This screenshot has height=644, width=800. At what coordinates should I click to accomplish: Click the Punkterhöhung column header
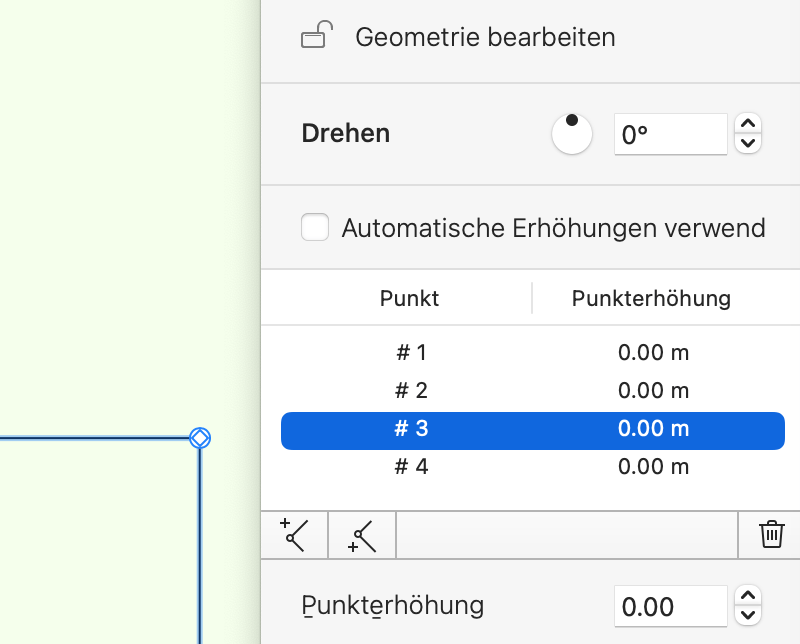tap(651, 298)
